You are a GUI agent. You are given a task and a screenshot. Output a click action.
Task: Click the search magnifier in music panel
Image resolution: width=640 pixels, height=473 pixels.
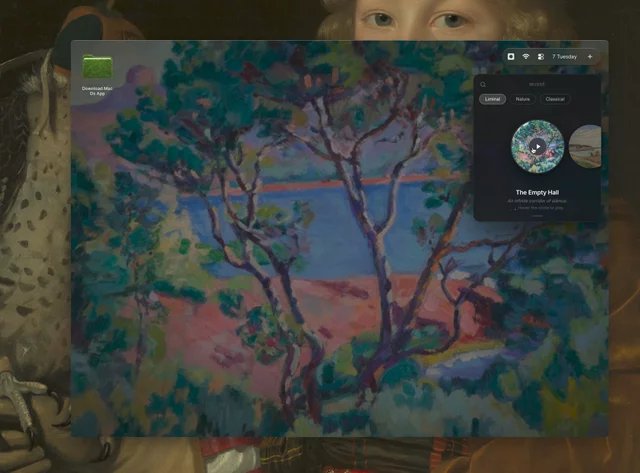click(483, 84)
